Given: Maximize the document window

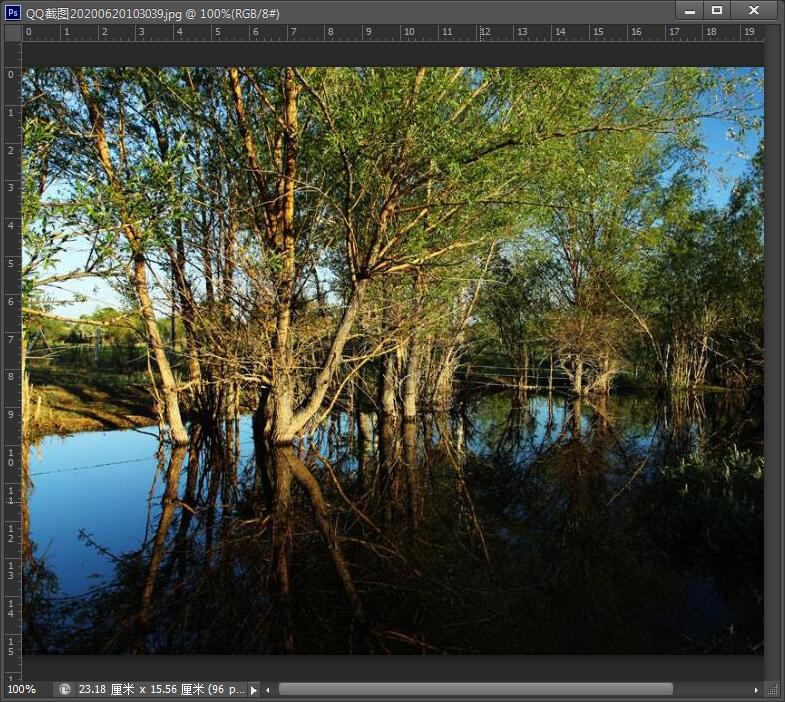Looking at the screenshot, I should point(716,10).
